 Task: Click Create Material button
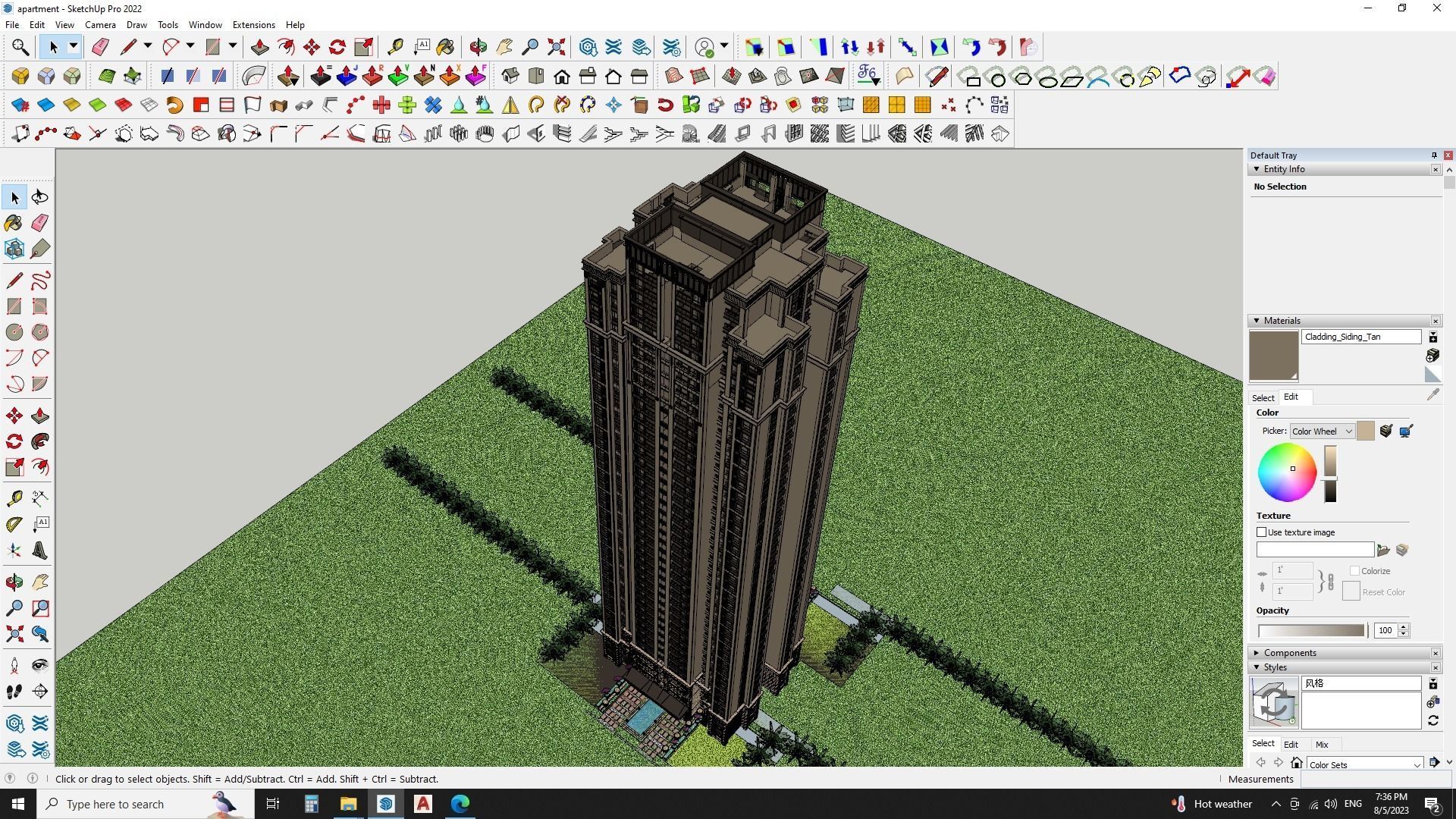1432,356
